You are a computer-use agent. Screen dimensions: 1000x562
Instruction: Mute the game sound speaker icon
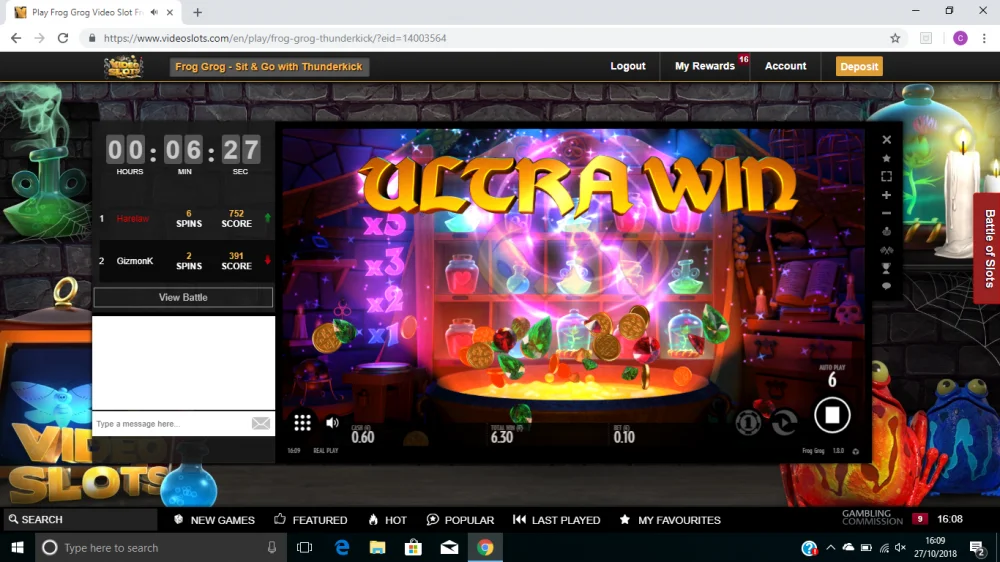pyautogui.click(x=332, y=422)
